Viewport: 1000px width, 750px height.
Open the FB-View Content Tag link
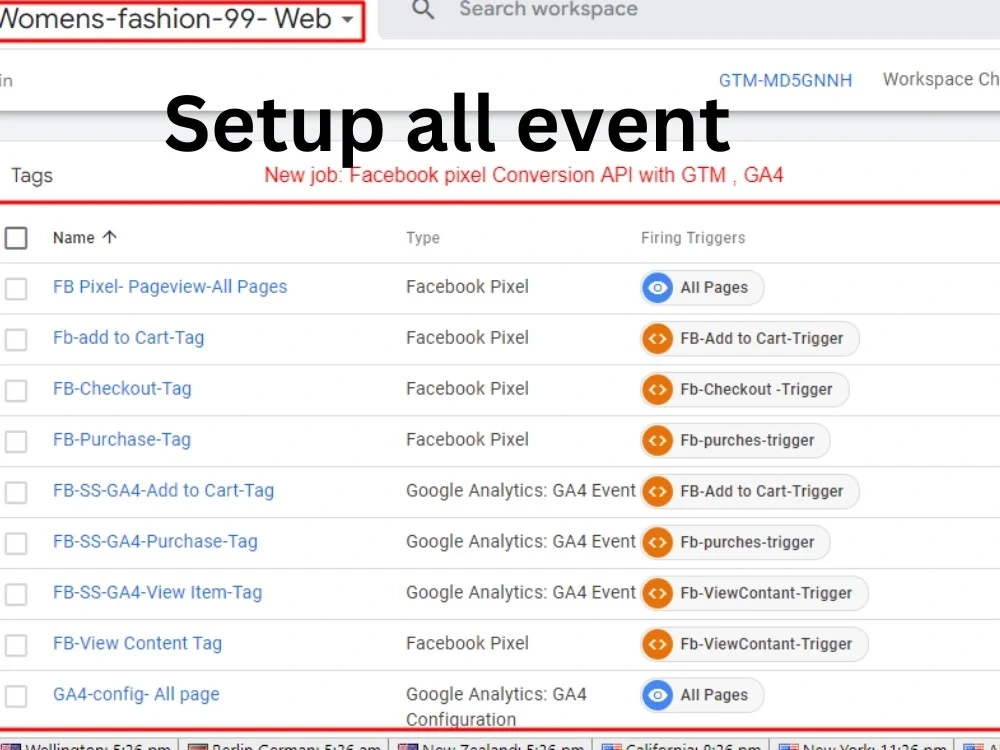coord(138,643)
